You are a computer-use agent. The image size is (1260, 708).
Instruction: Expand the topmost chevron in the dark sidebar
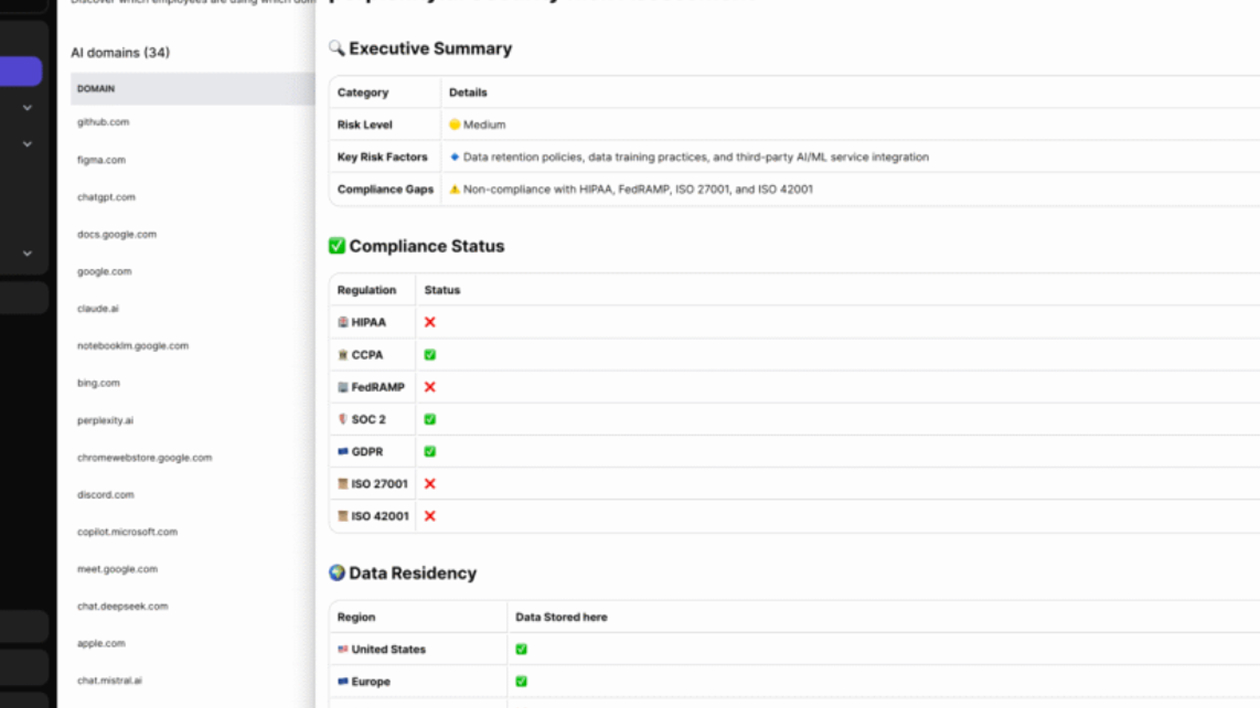point(28,108)
